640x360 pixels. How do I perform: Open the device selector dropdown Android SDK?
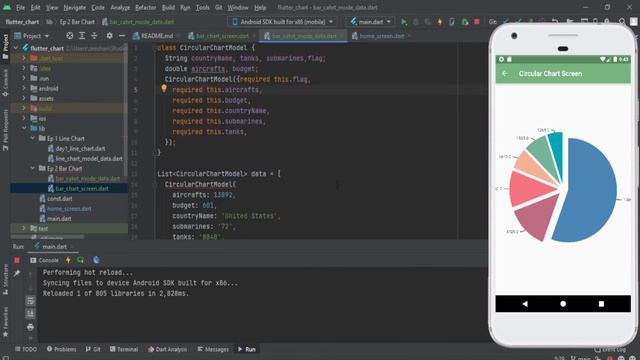coord(282,22)
